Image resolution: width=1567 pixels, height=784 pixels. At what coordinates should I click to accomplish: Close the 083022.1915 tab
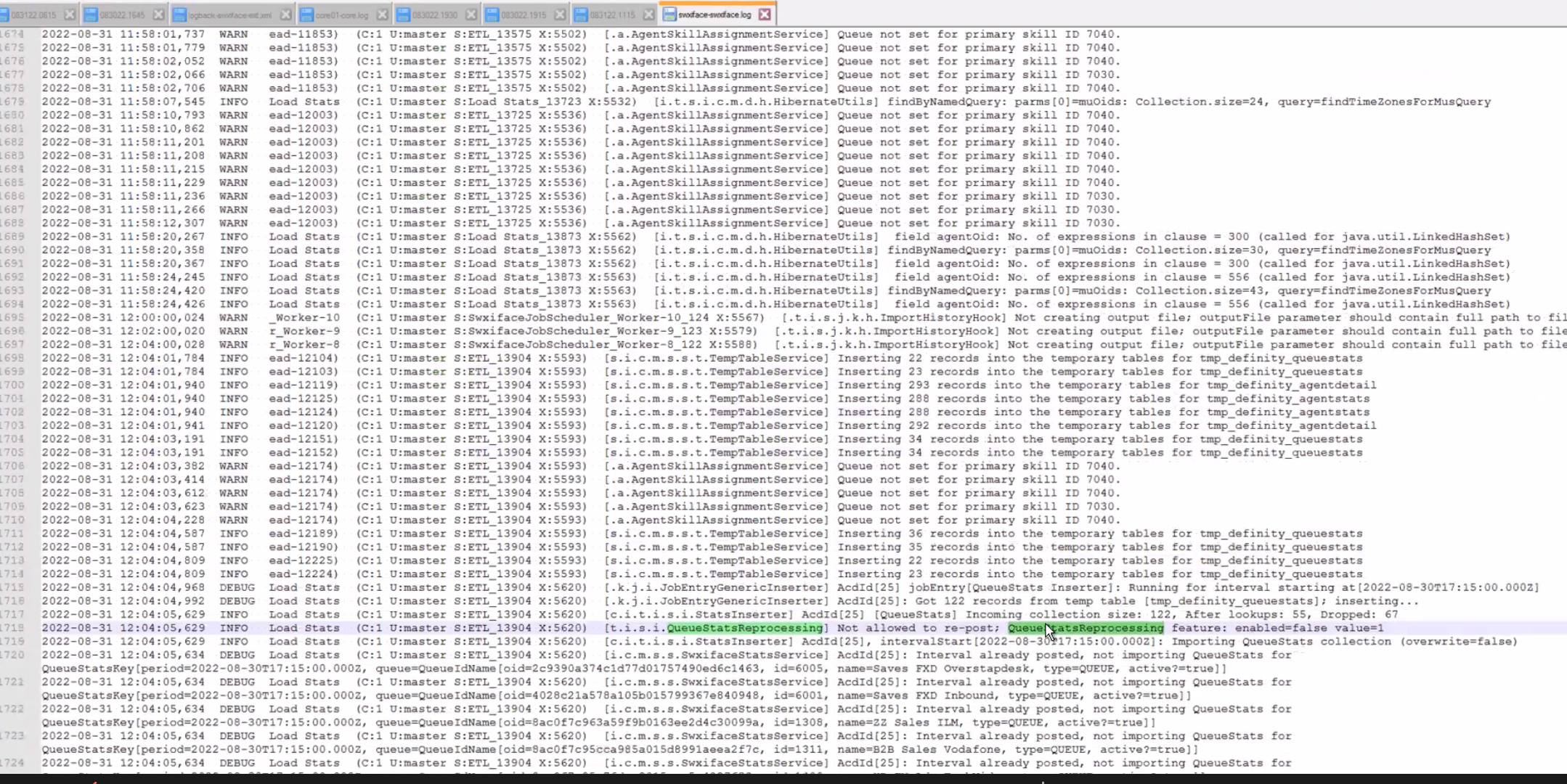[560, 15]
